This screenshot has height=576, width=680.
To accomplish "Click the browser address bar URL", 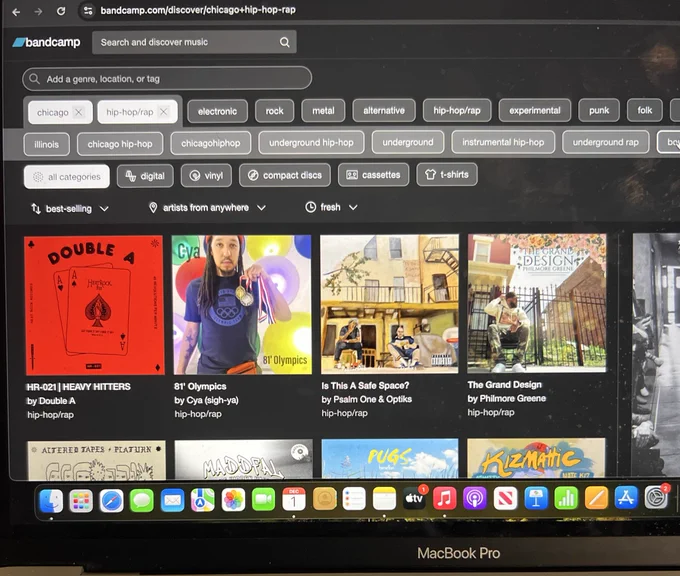I will point(198,10).
